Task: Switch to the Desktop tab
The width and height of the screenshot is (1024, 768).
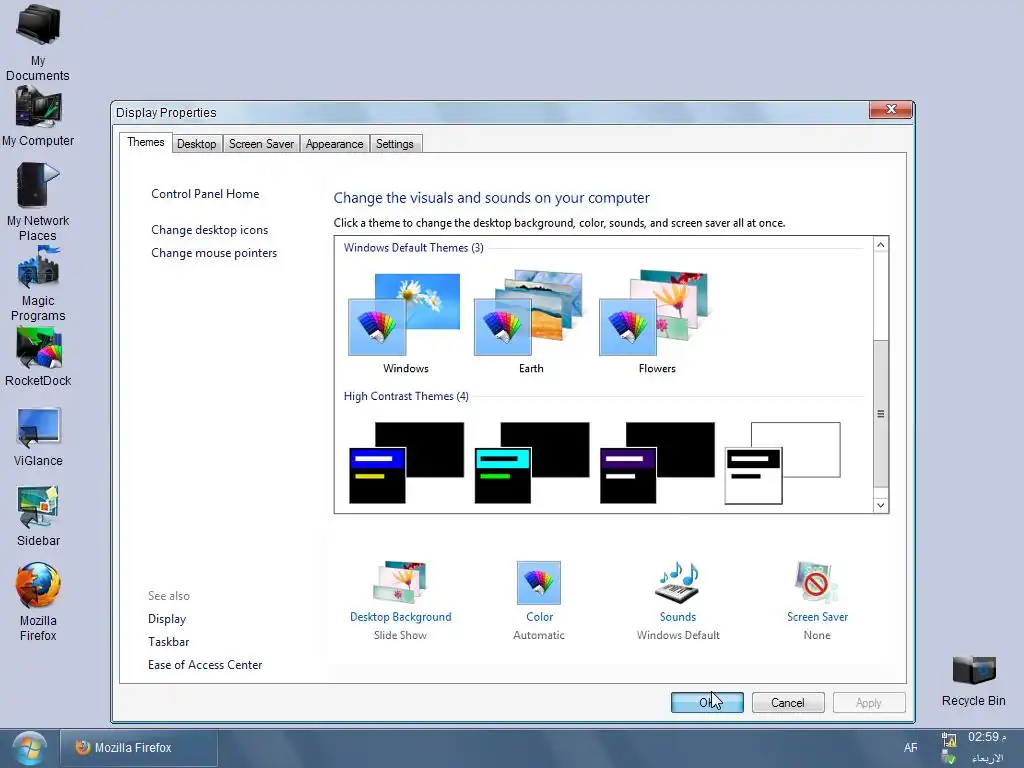Action: click(197, 144)
